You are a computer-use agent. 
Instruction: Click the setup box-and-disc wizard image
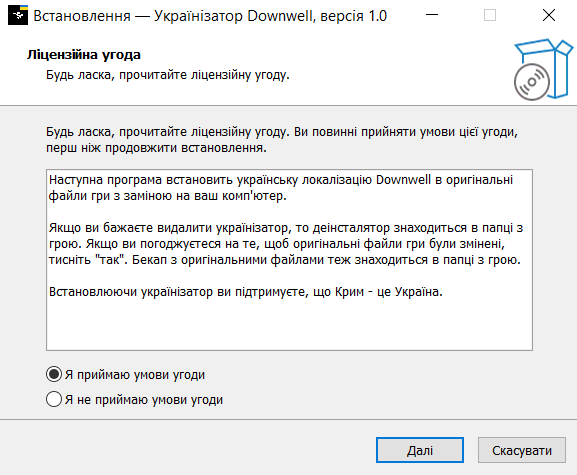tap(543, 69)
